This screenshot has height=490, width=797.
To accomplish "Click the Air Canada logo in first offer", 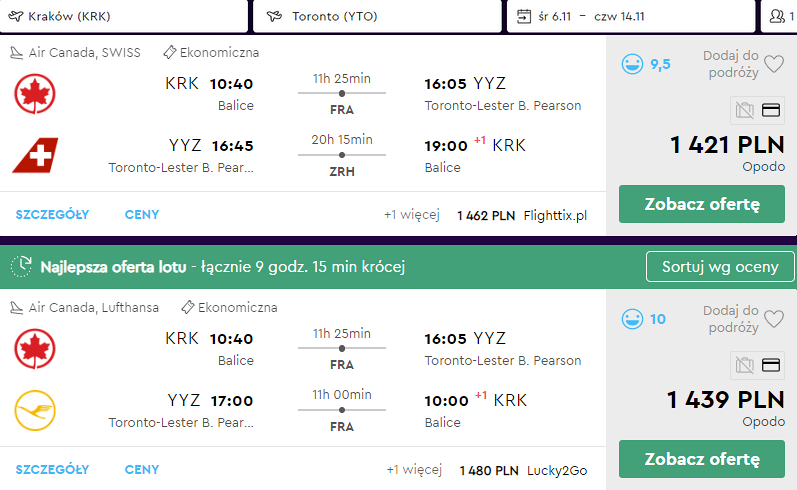I will point(35,94).
